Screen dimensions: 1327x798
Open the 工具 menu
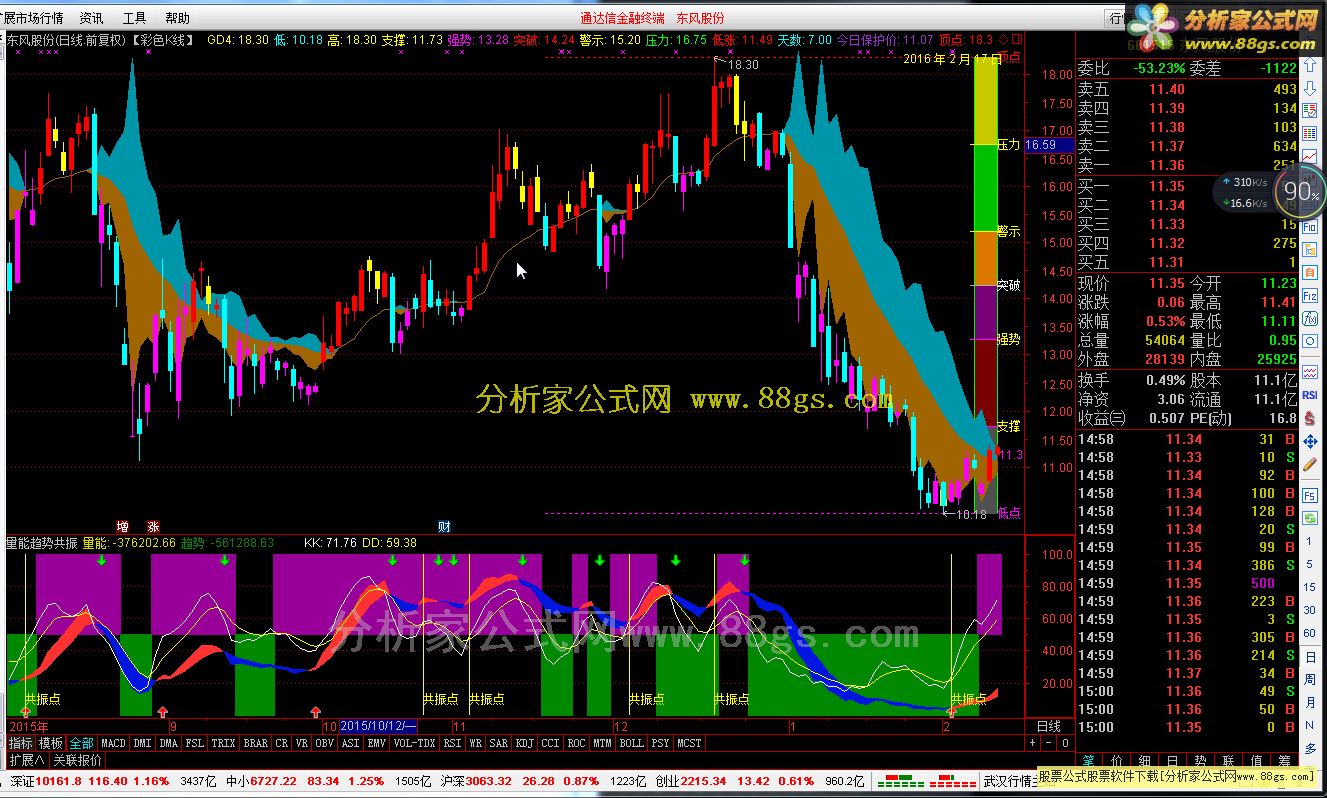click(134, 18)
